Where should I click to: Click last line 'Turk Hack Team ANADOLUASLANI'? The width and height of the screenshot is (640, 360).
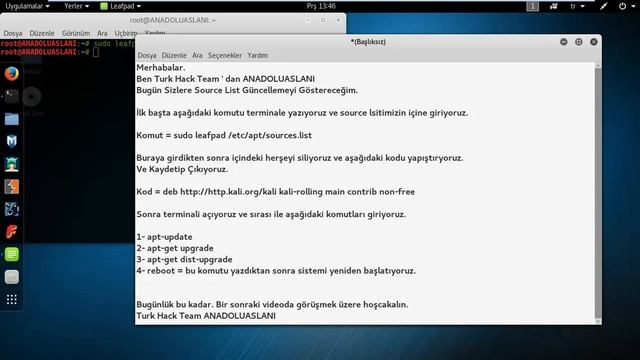pos(206,316)
